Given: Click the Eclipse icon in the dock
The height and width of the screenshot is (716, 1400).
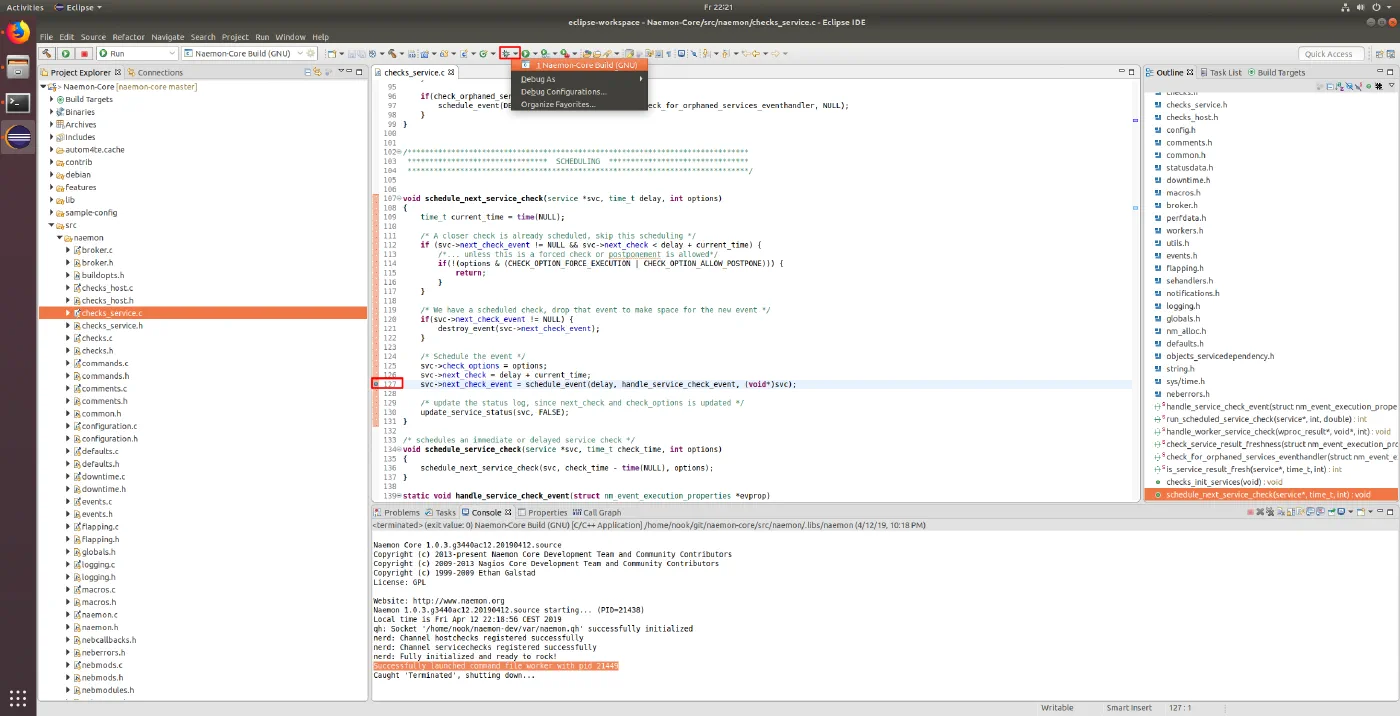Looking at the screenshot, I should [x=18, y=136].
